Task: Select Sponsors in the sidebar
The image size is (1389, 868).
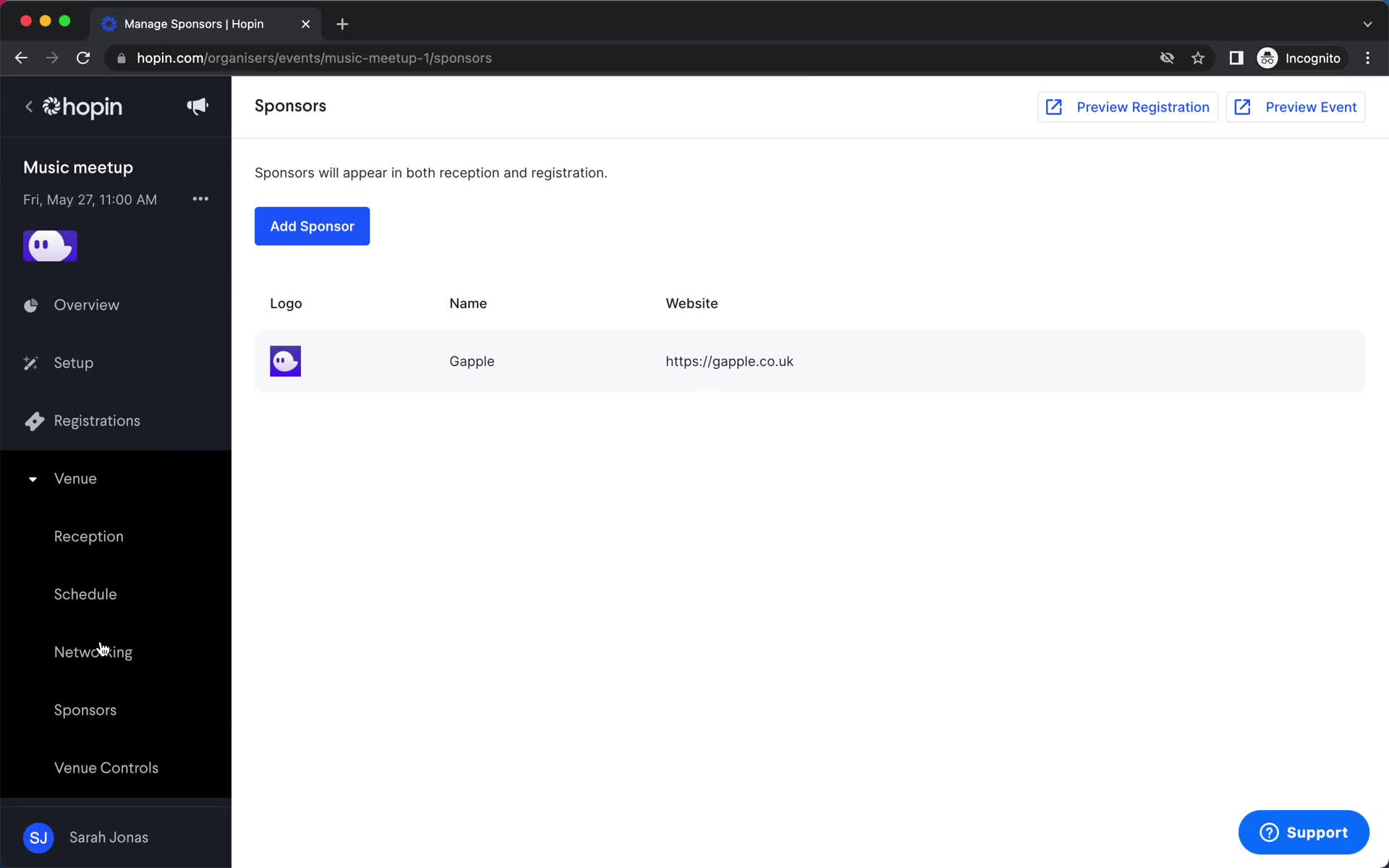Action: coord(85,710)
